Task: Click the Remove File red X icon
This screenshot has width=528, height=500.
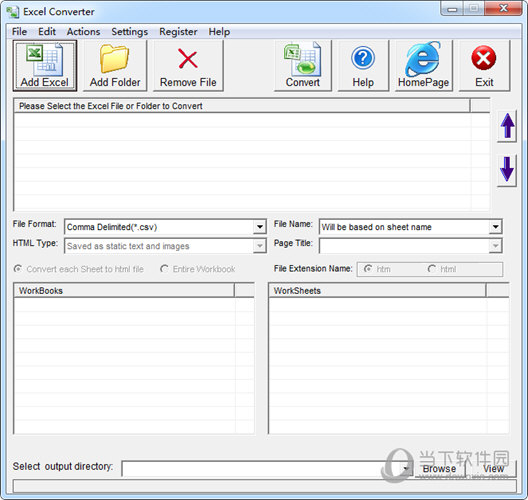Action: tap(188, 66)
